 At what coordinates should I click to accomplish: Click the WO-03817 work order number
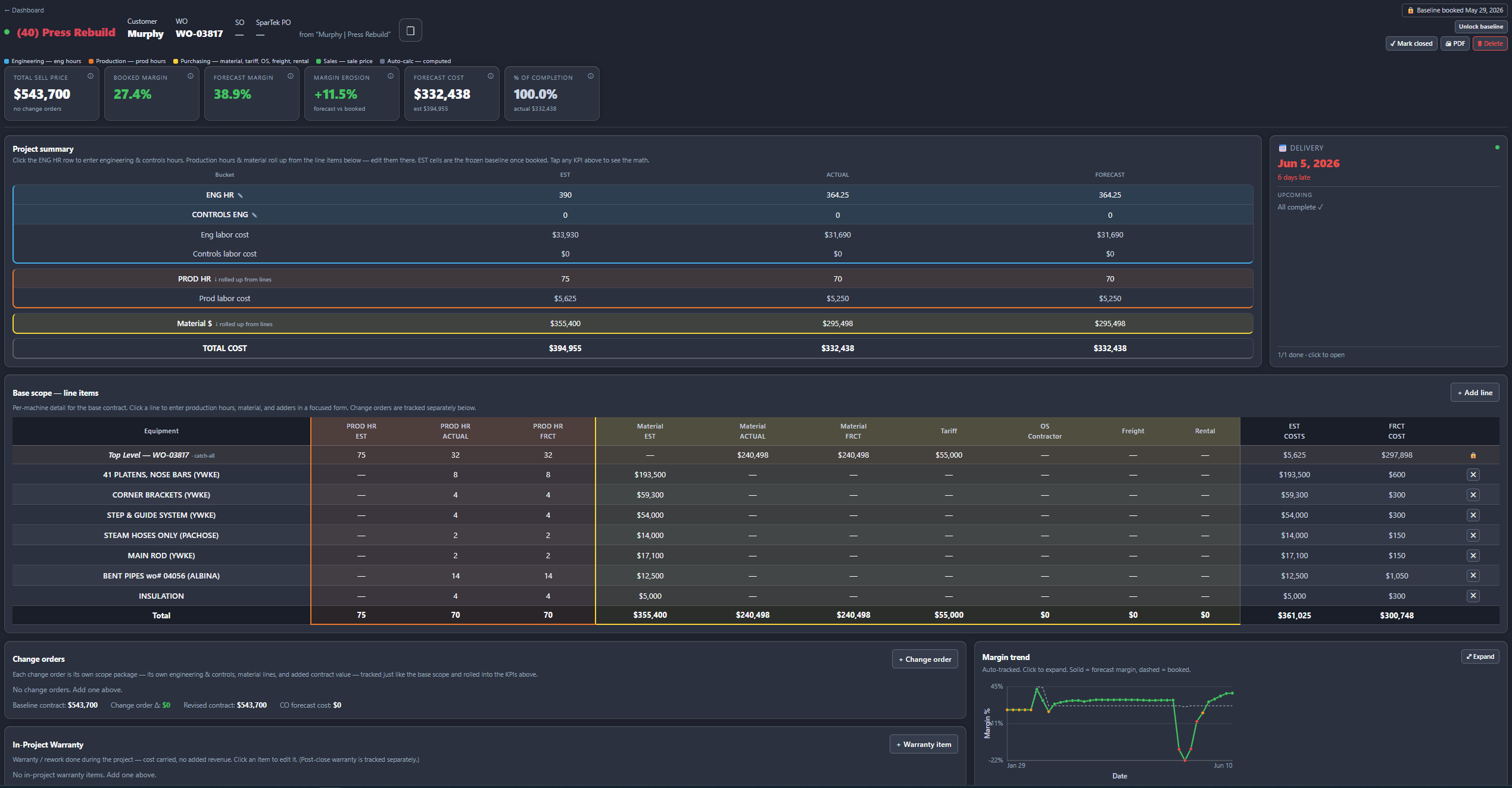point(199,34)
